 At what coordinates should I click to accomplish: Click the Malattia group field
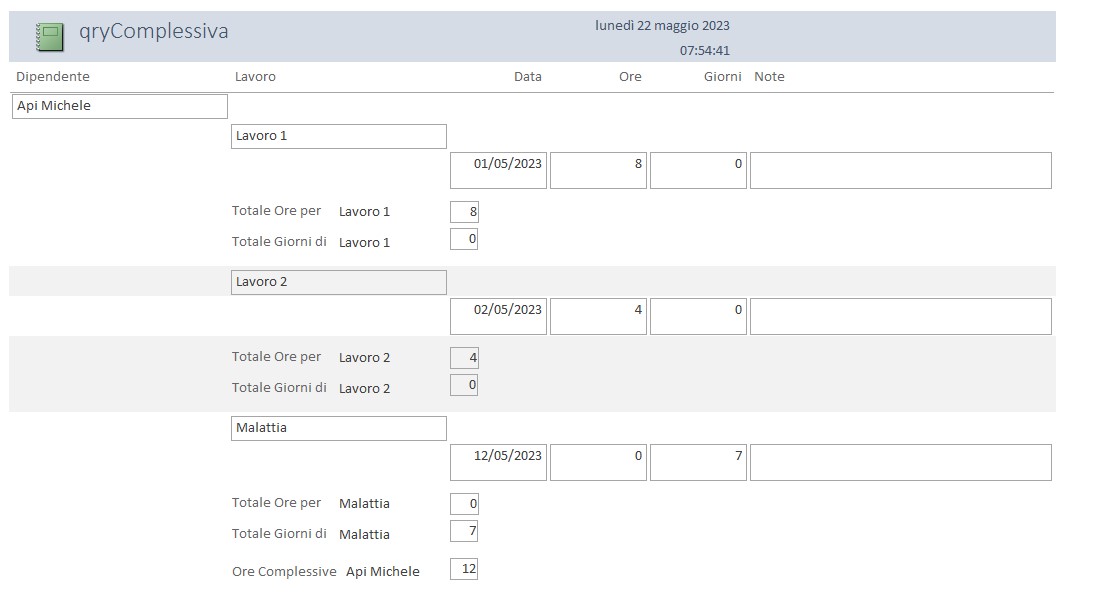point(338,428)
